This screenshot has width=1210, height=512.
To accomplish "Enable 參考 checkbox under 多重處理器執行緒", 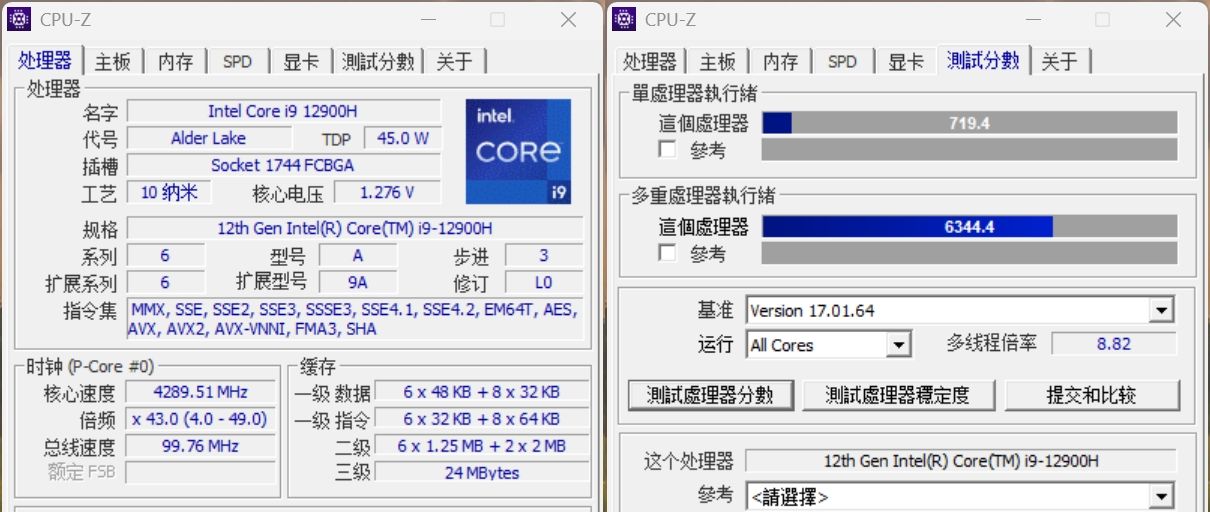I will tap(667, 253).
